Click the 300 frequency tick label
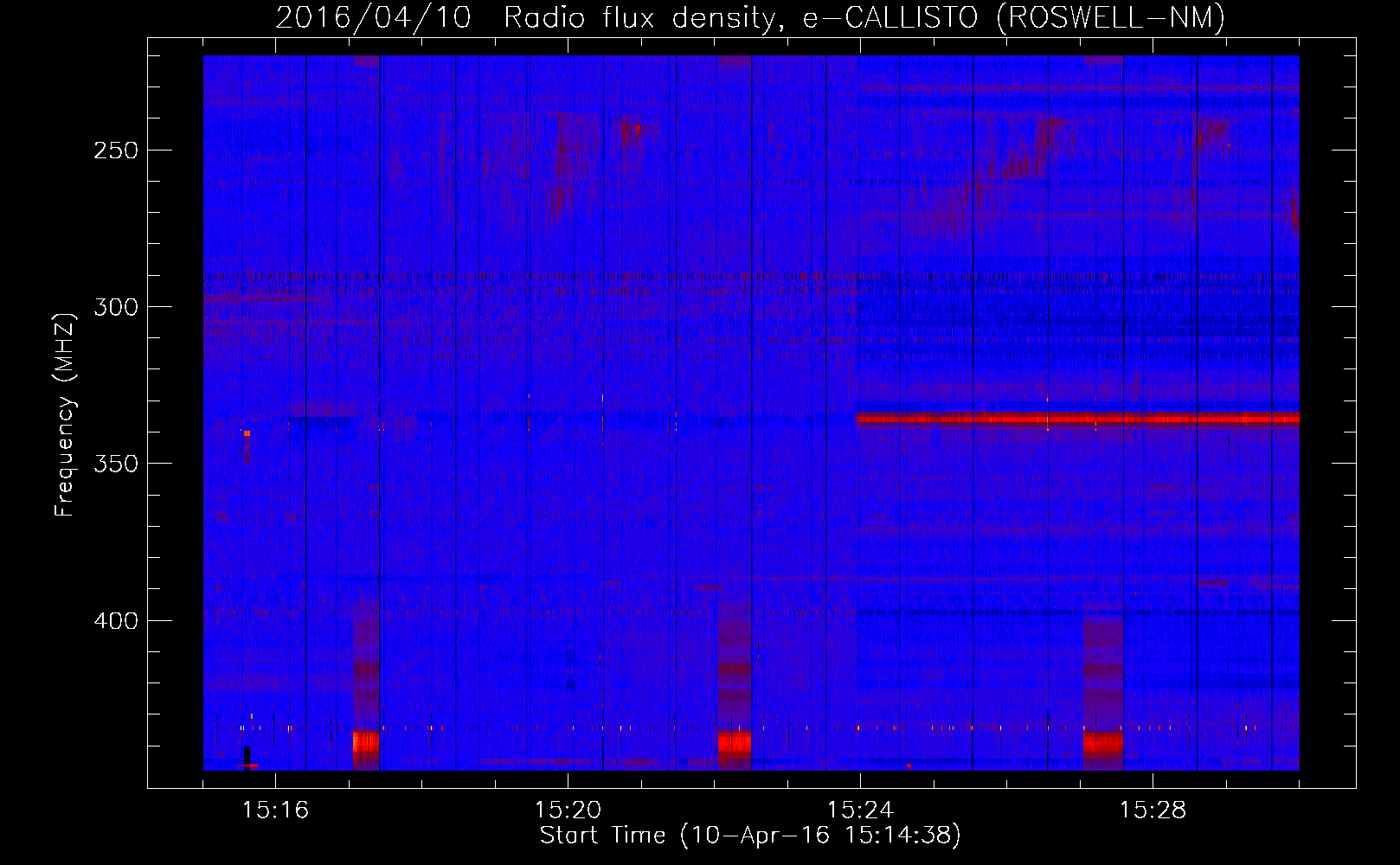This screenshot has width=1400, height=865. [x=116, y=307]
